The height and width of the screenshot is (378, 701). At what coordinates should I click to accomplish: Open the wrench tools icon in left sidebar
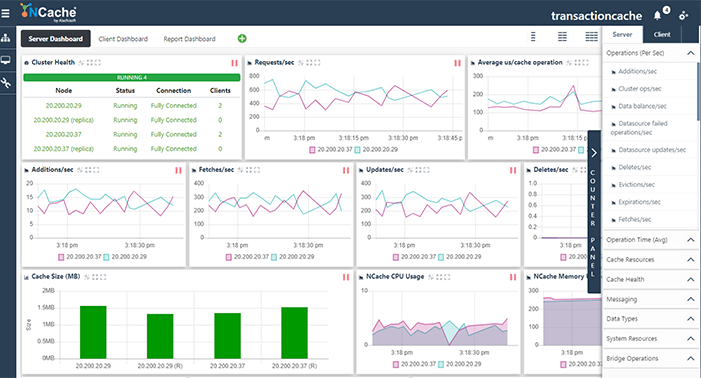[5, 83]
